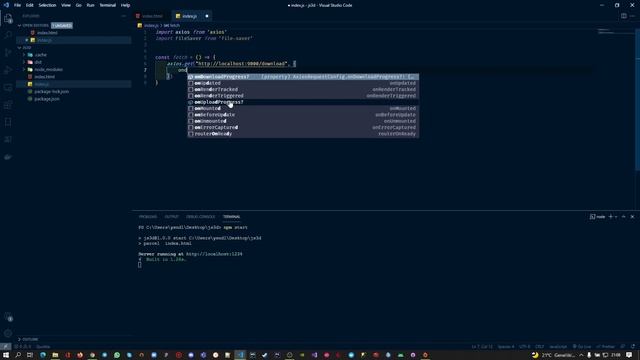Screen dimensions: 640x360
Task: Expand the Outline section
Action: (29, 339)
